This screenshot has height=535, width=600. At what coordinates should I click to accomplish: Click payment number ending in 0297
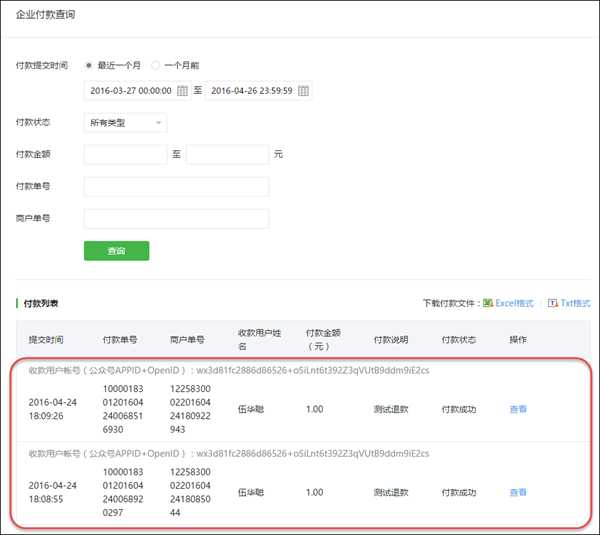[x=123, y=492]
